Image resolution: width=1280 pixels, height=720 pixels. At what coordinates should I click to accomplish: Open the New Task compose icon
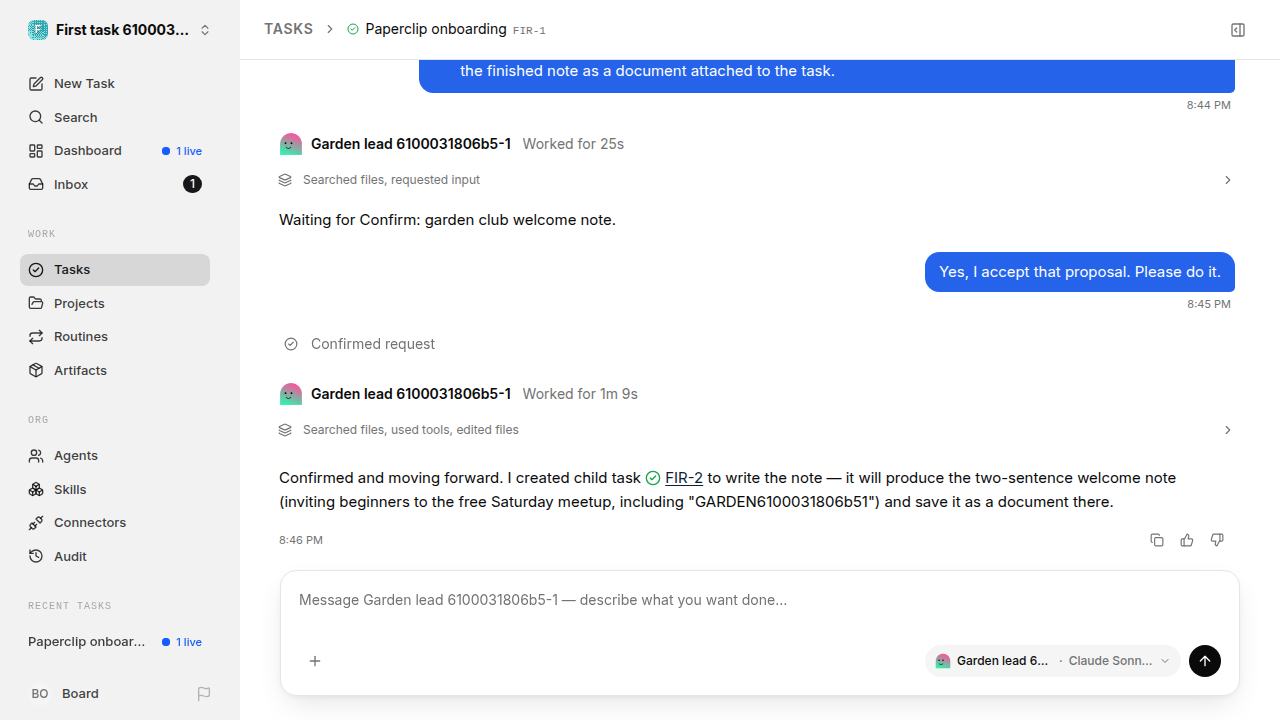click(x=36, y=84)
